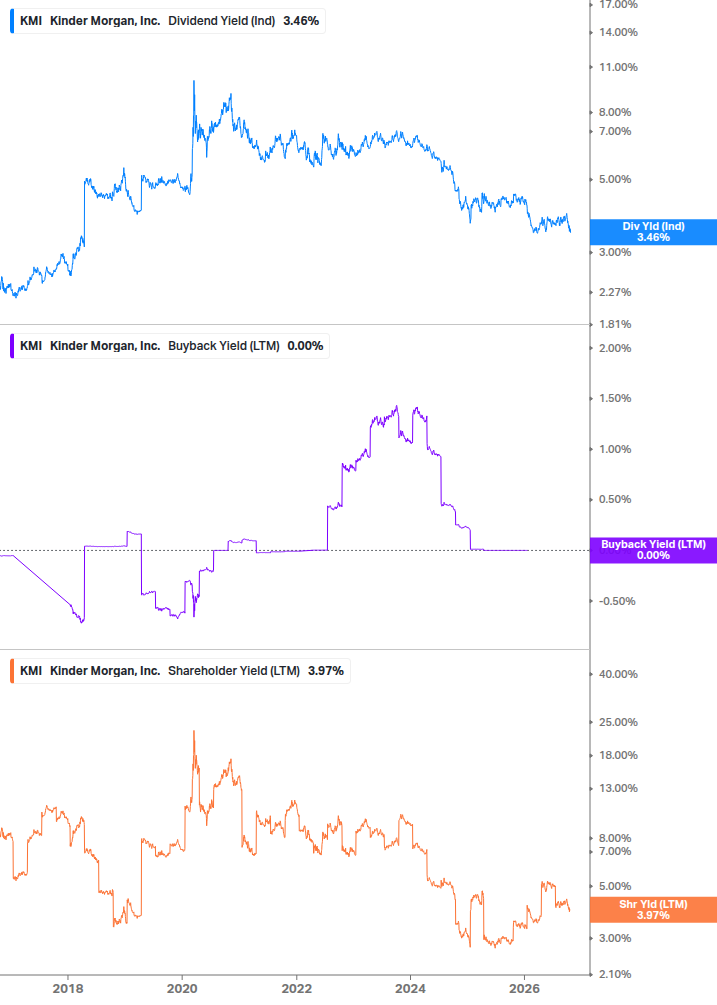Click the 18.00% tick on shareholder yield axis
Image resolution: width=717 pixels, height=1005 pixels.
618,756
